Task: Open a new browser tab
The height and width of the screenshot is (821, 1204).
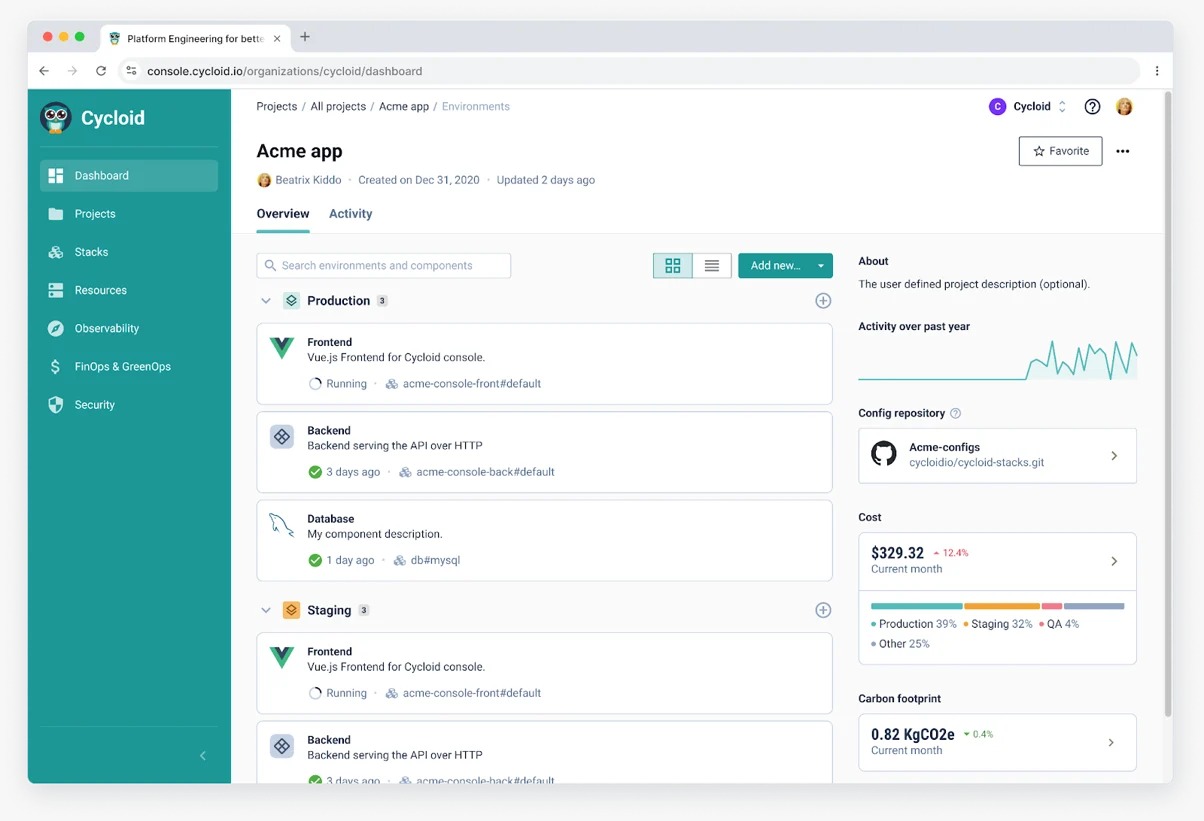Action: point(305,37)
